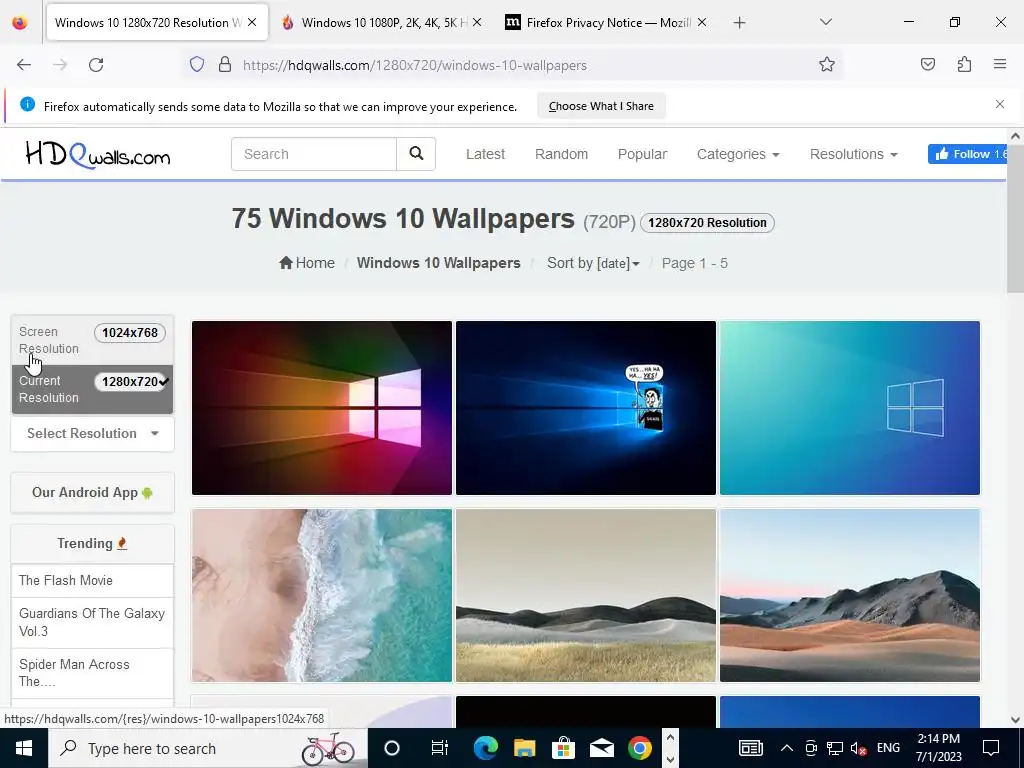The image size is (1024, 768).
Task: Open the tracking protection shield icon
Action: pos(197,65)
